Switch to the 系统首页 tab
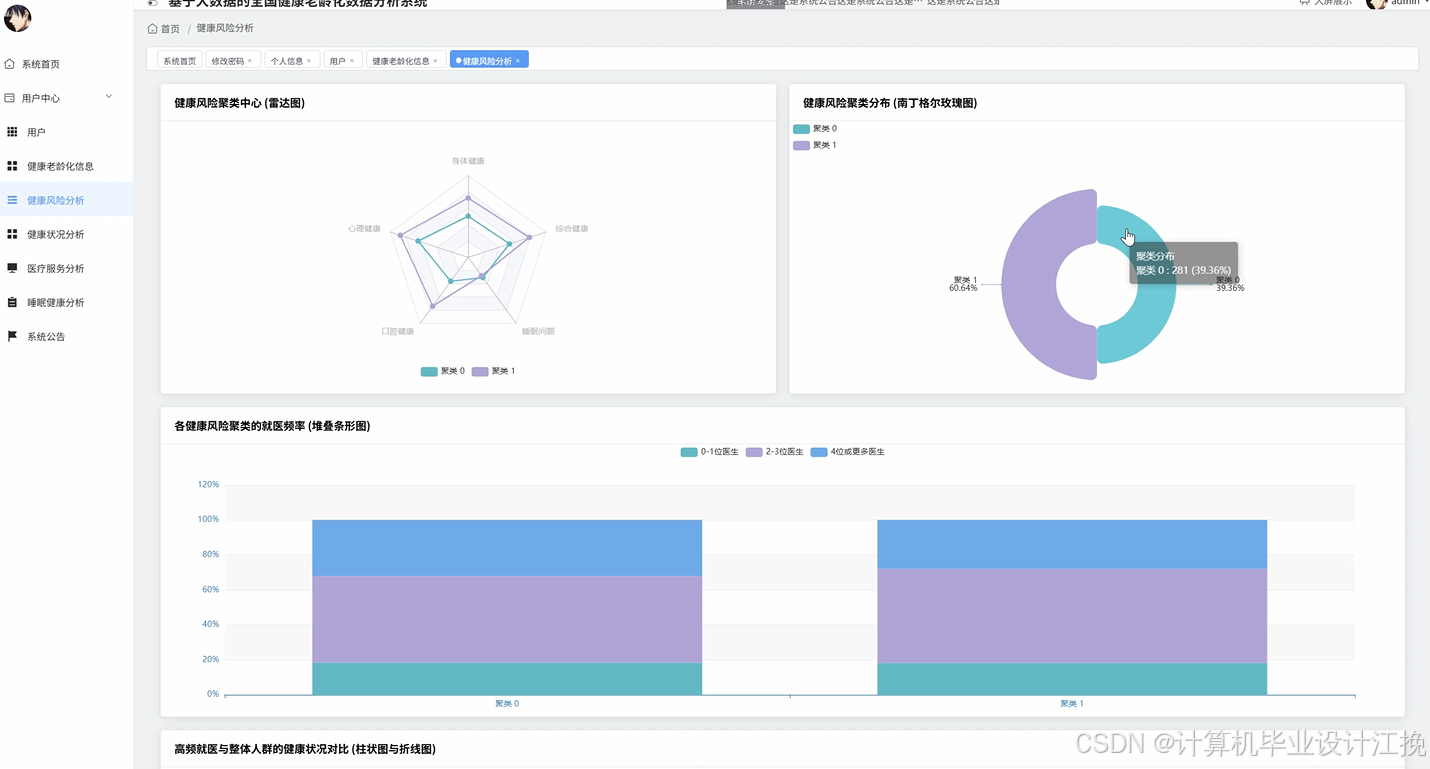The image size is (1430, 769). pyautogui.click(x=180, y=61)
